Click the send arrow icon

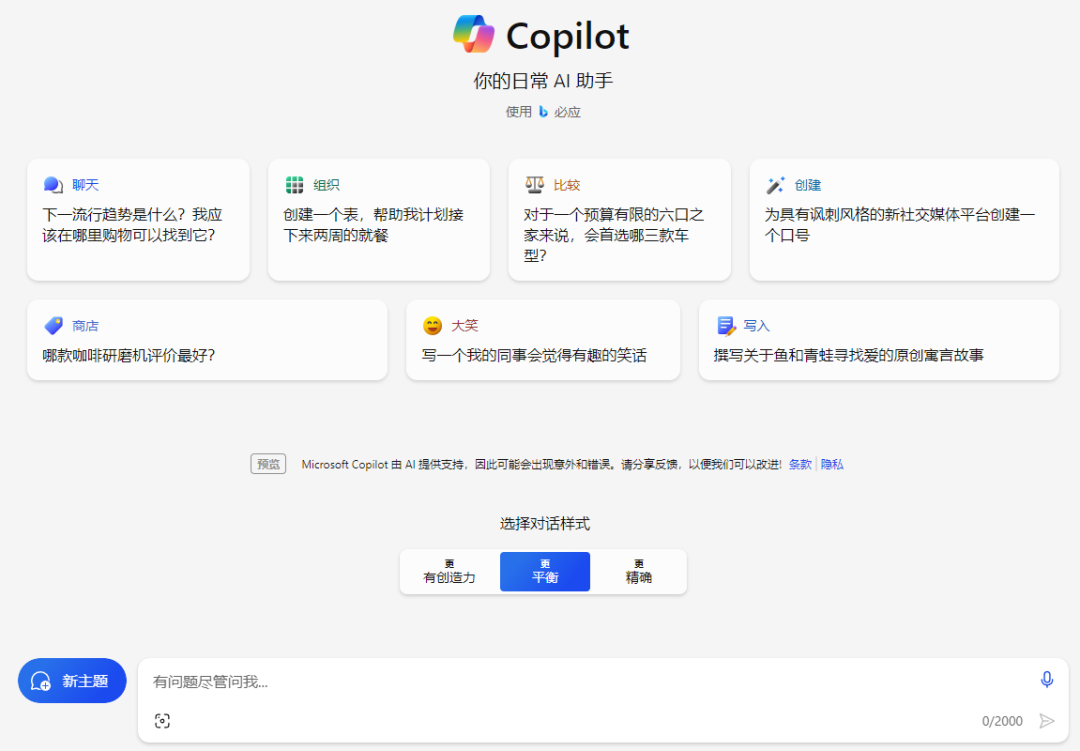[1047, 721]
